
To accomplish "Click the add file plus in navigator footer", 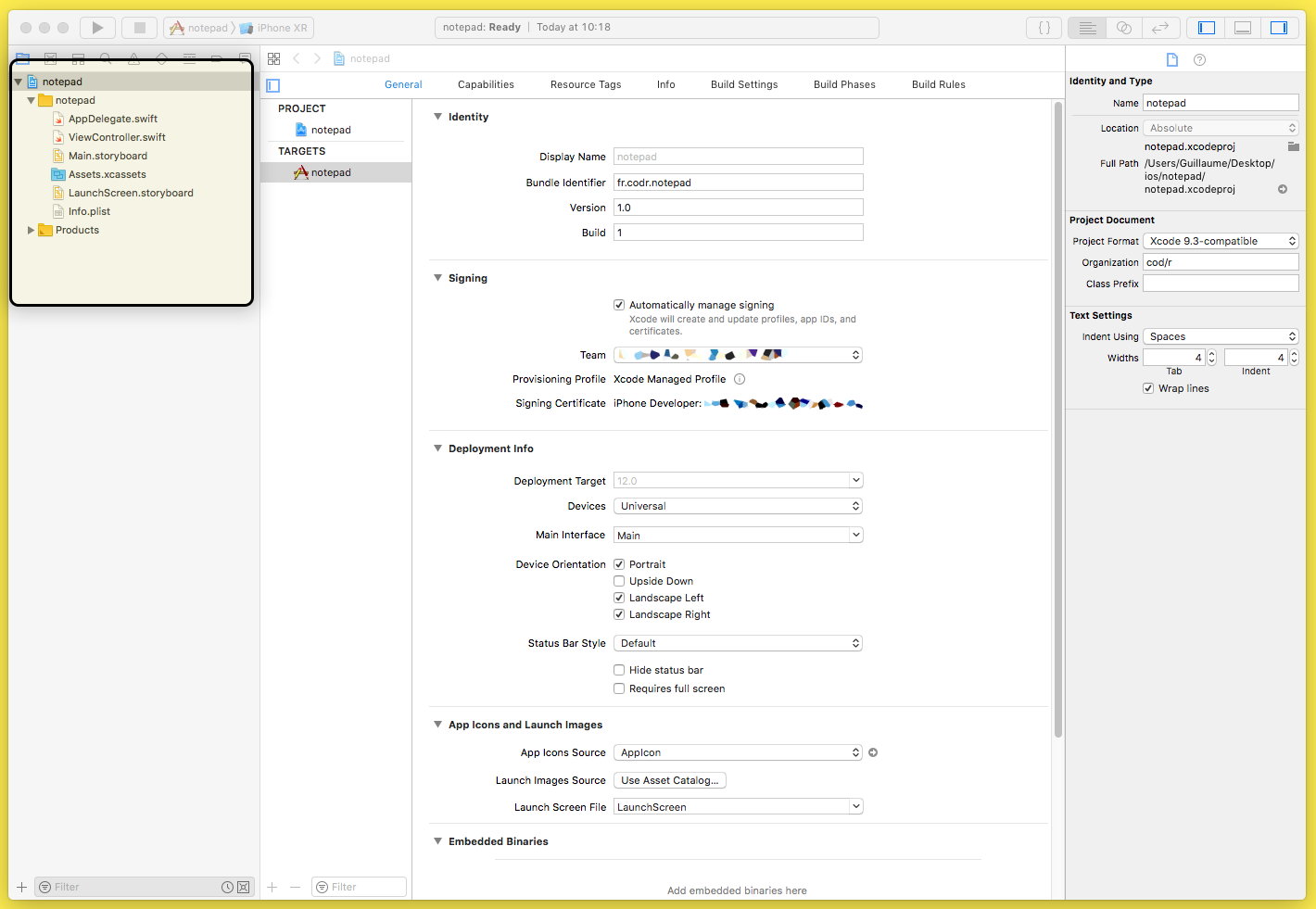I will [x=22, y=887].
